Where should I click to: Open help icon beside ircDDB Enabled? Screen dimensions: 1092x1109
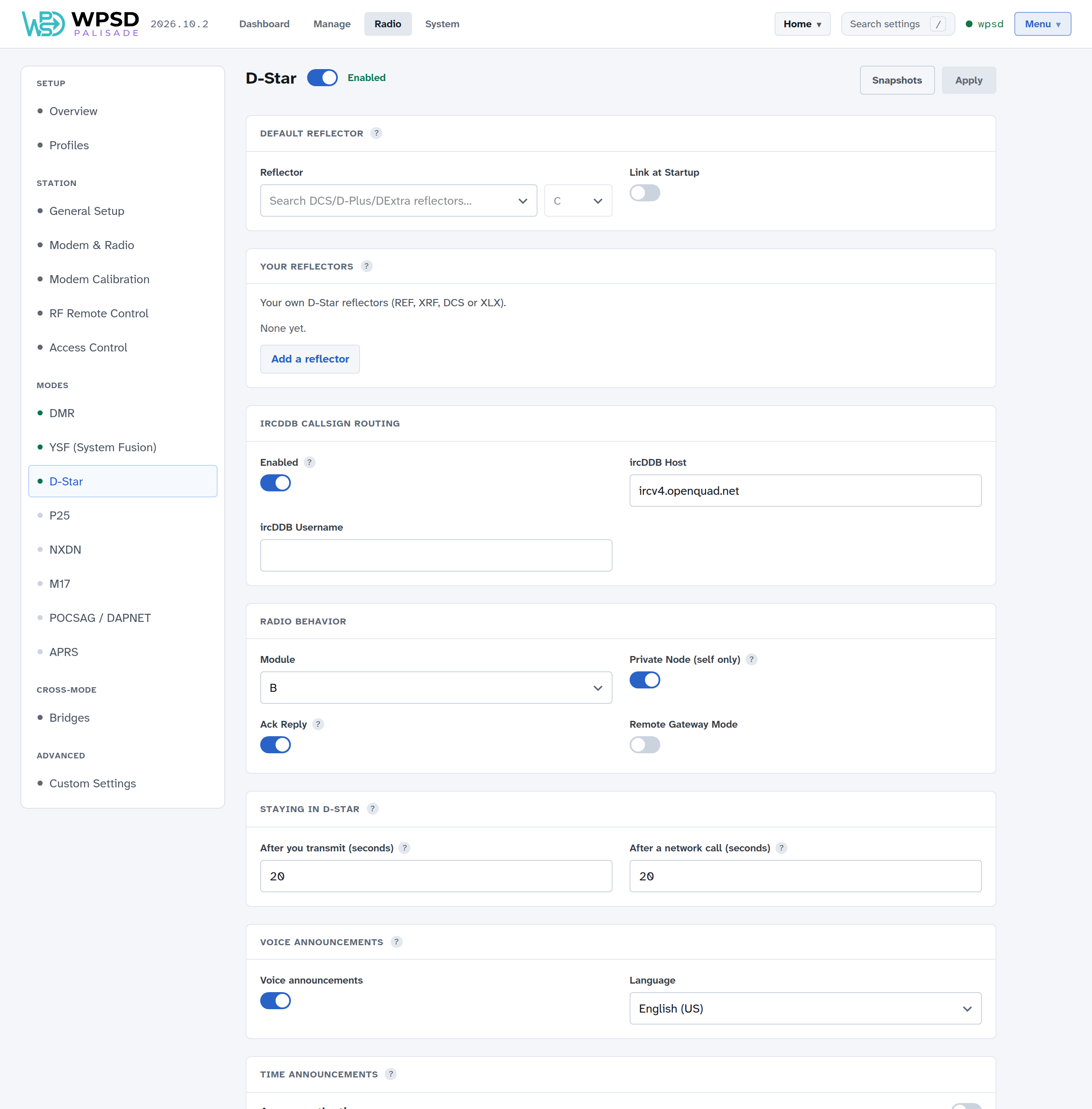click(310, 462)
